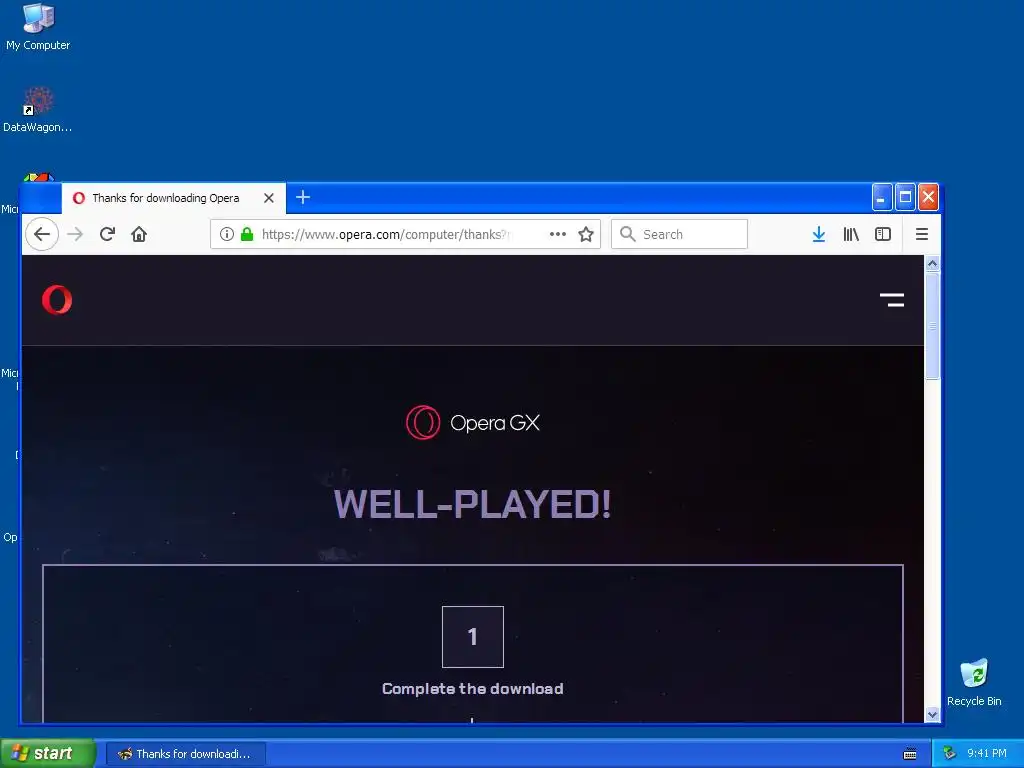Maximize the Firefox window
Screen dimensions: 1024x768
point(905,197)
